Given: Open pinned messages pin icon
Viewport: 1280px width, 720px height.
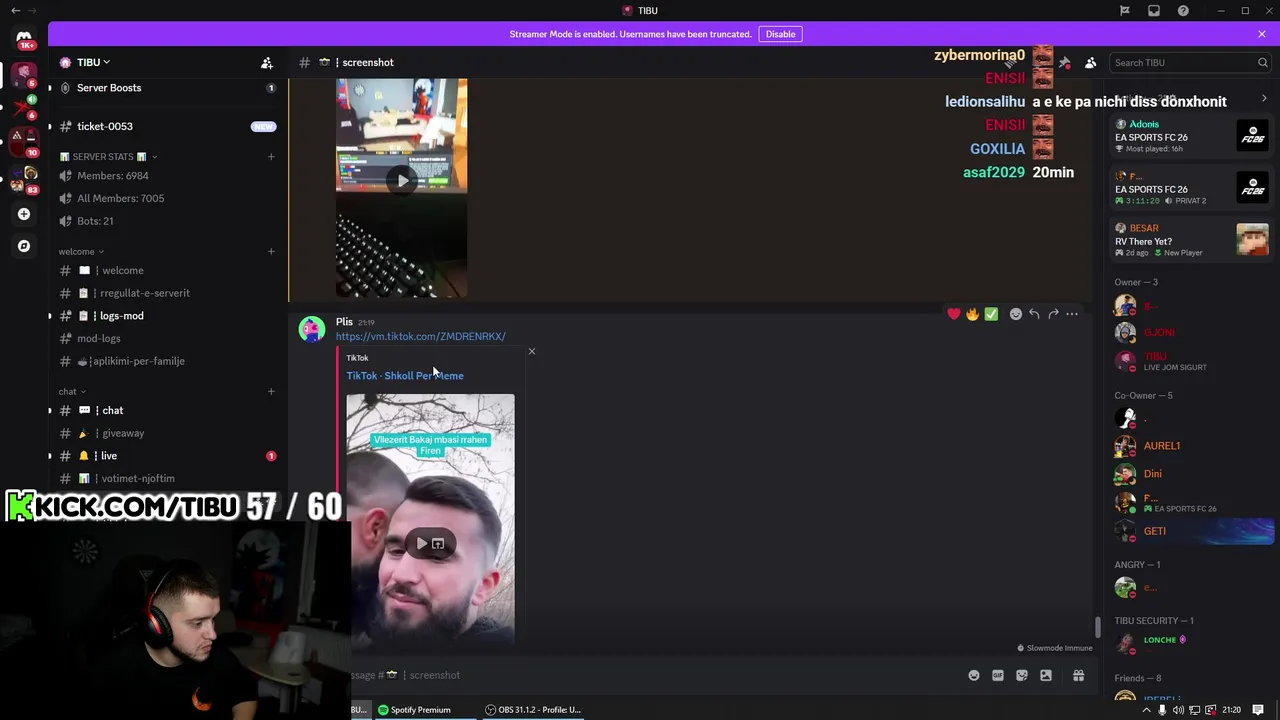Looking at the screenshot, I should click(x=1065, y=62).
